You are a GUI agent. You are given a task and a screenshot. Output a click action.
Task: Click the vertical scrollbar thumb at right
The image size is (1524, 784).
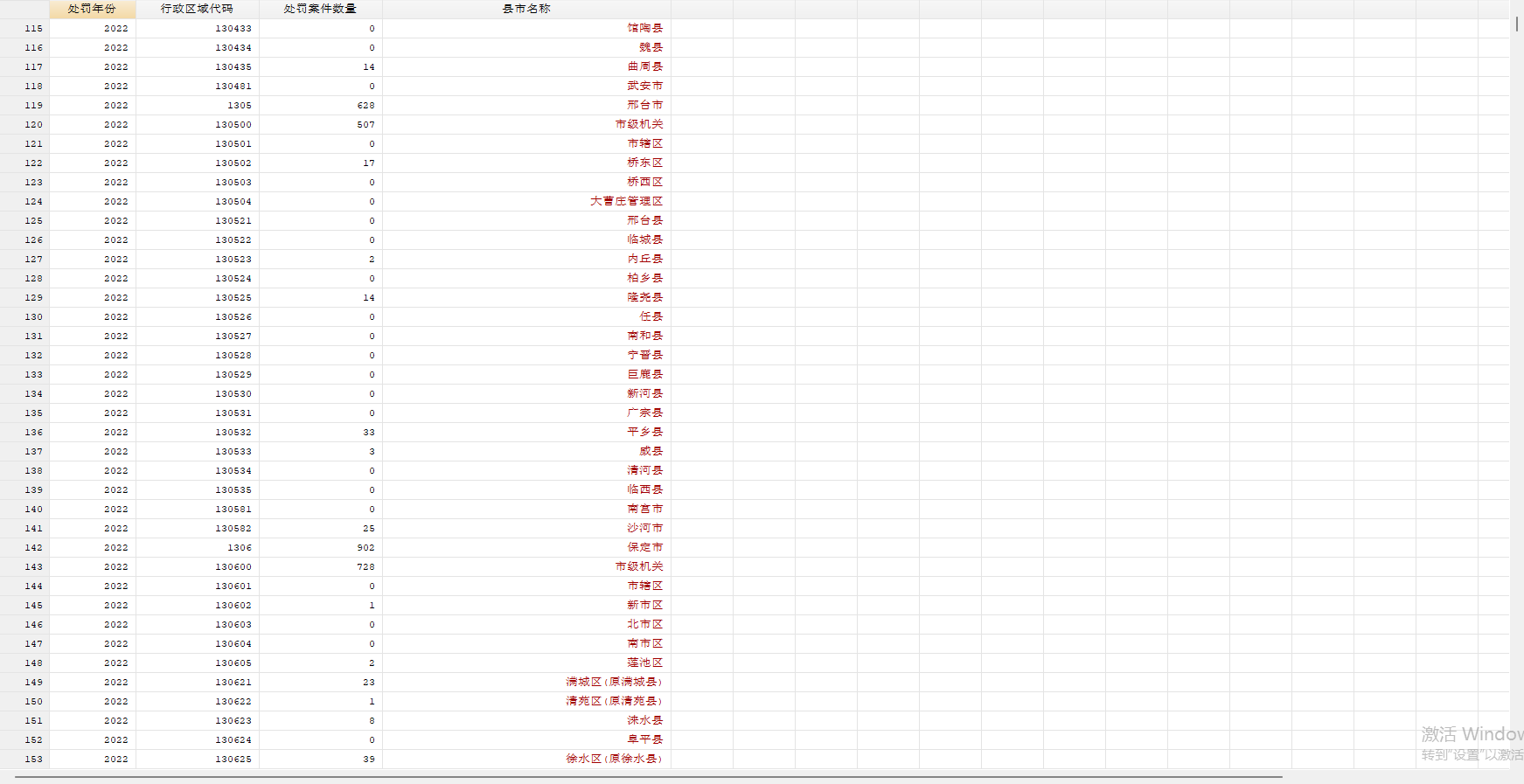click(x=1517, y=24)
